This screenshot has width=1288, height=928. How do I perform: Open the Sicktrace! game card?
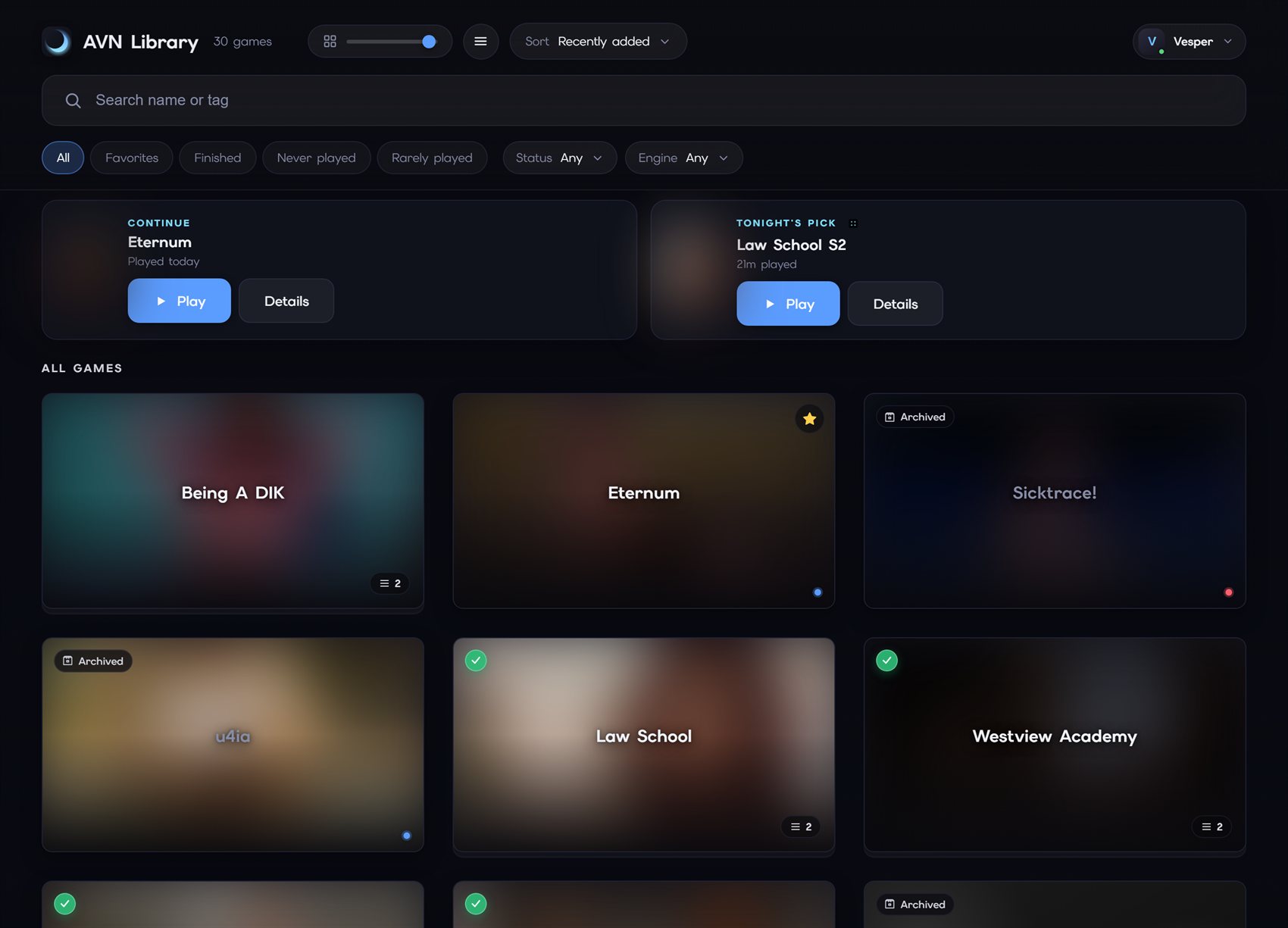[1055, 500]
